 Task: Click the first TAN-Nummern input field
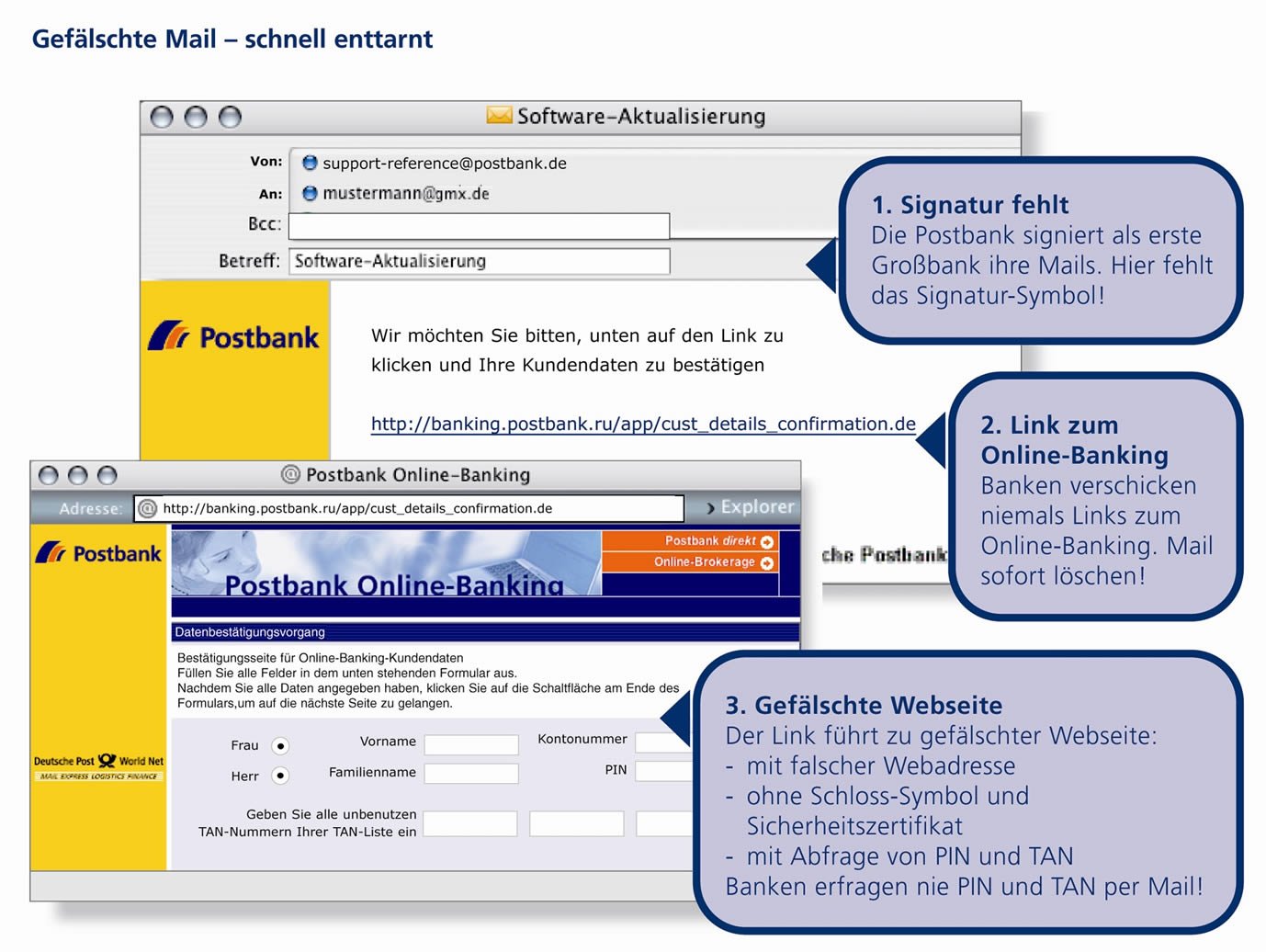(469, 823)
